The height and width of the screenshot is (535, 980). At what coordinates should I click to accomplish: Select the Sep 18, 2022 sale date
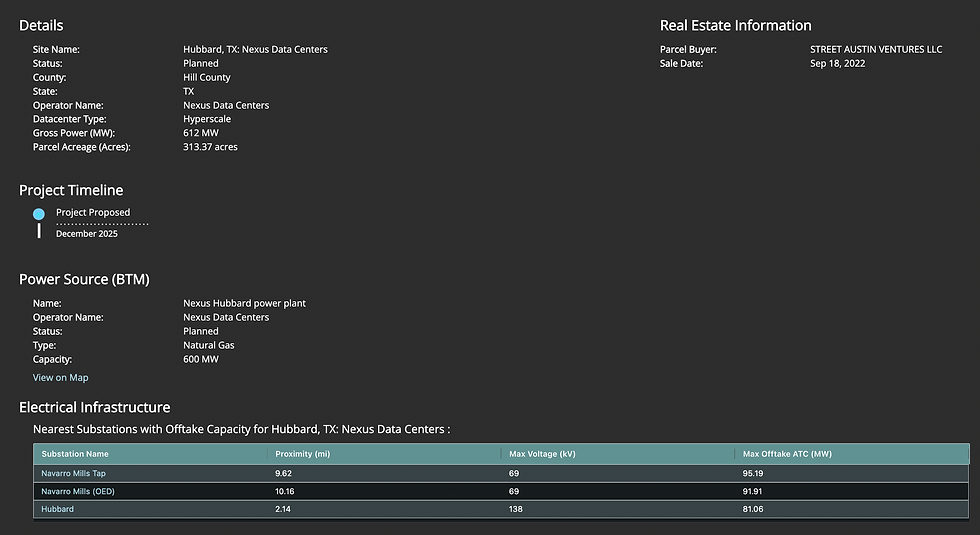coord(838,63)
